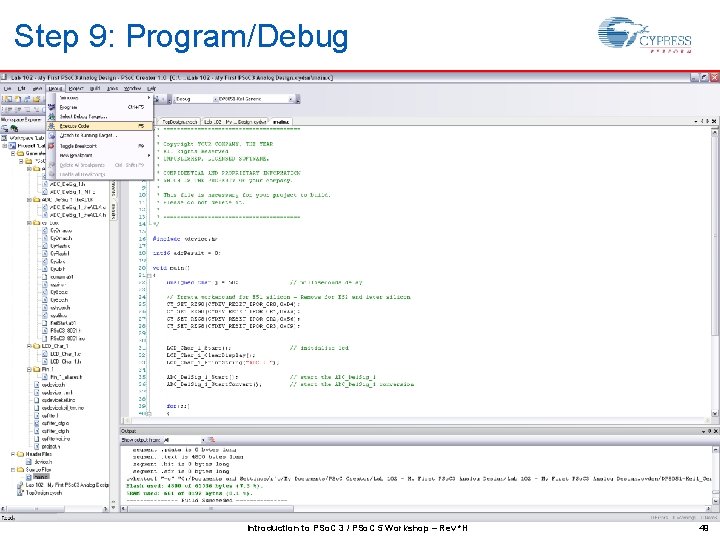
Task: Switch to the Lab 102 Design.cydwr tab
Action: pos(235,122)
